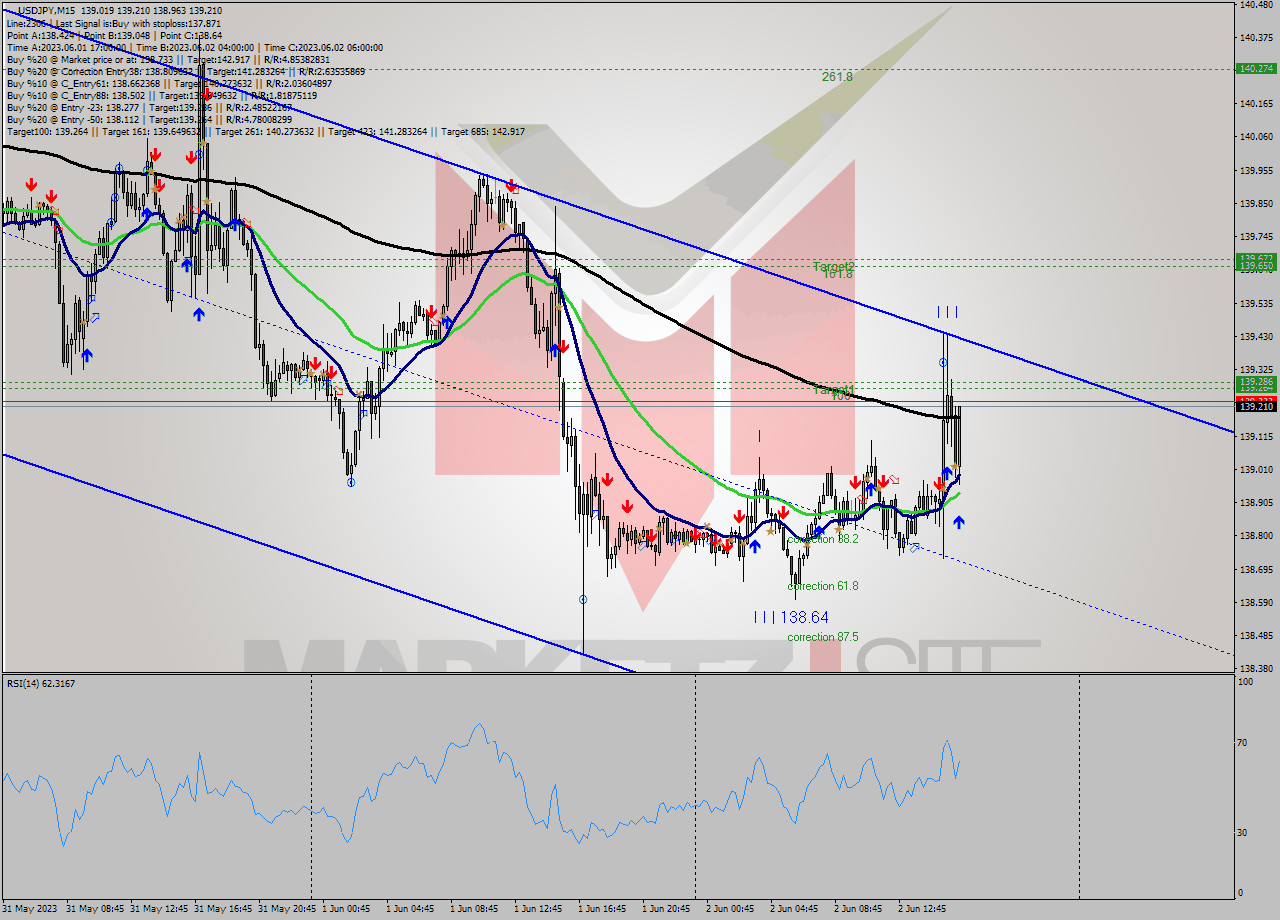Click the red down-arrow icon near the chart top-left
Screen dimensions: 1280x920
coord(30,184)
